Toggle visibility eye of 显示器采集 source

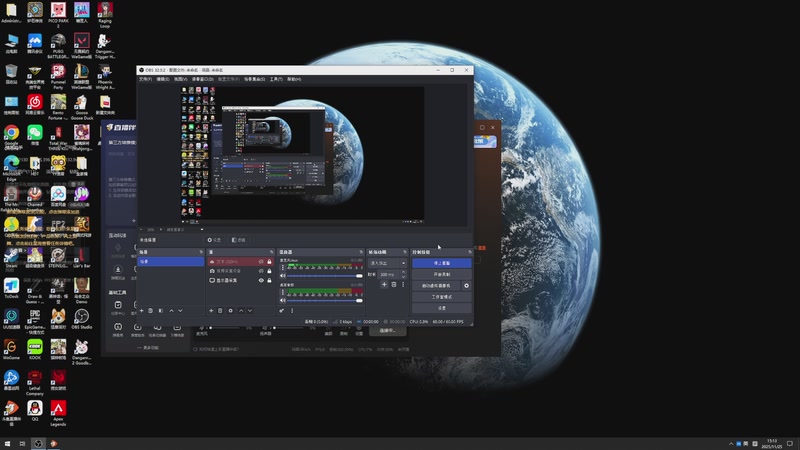click(x=261, y=281)
